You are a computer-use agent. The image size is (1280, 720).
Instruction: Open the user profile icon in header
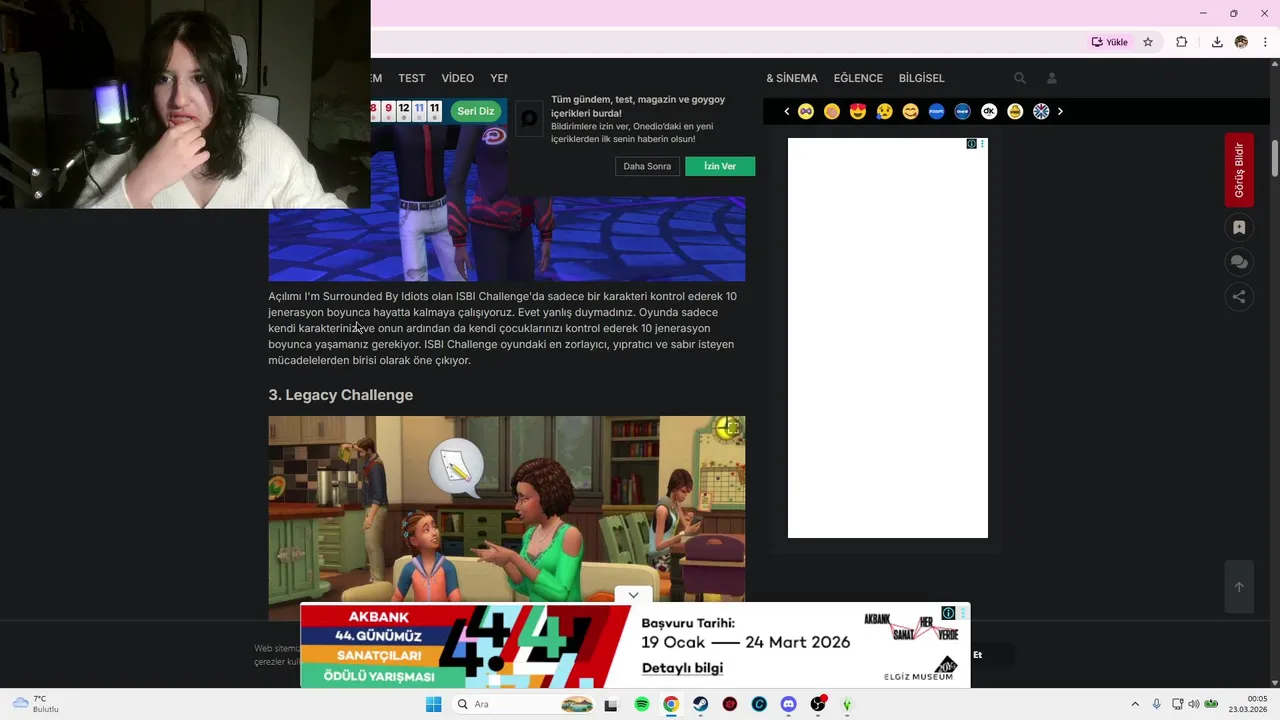point(1052,78)
